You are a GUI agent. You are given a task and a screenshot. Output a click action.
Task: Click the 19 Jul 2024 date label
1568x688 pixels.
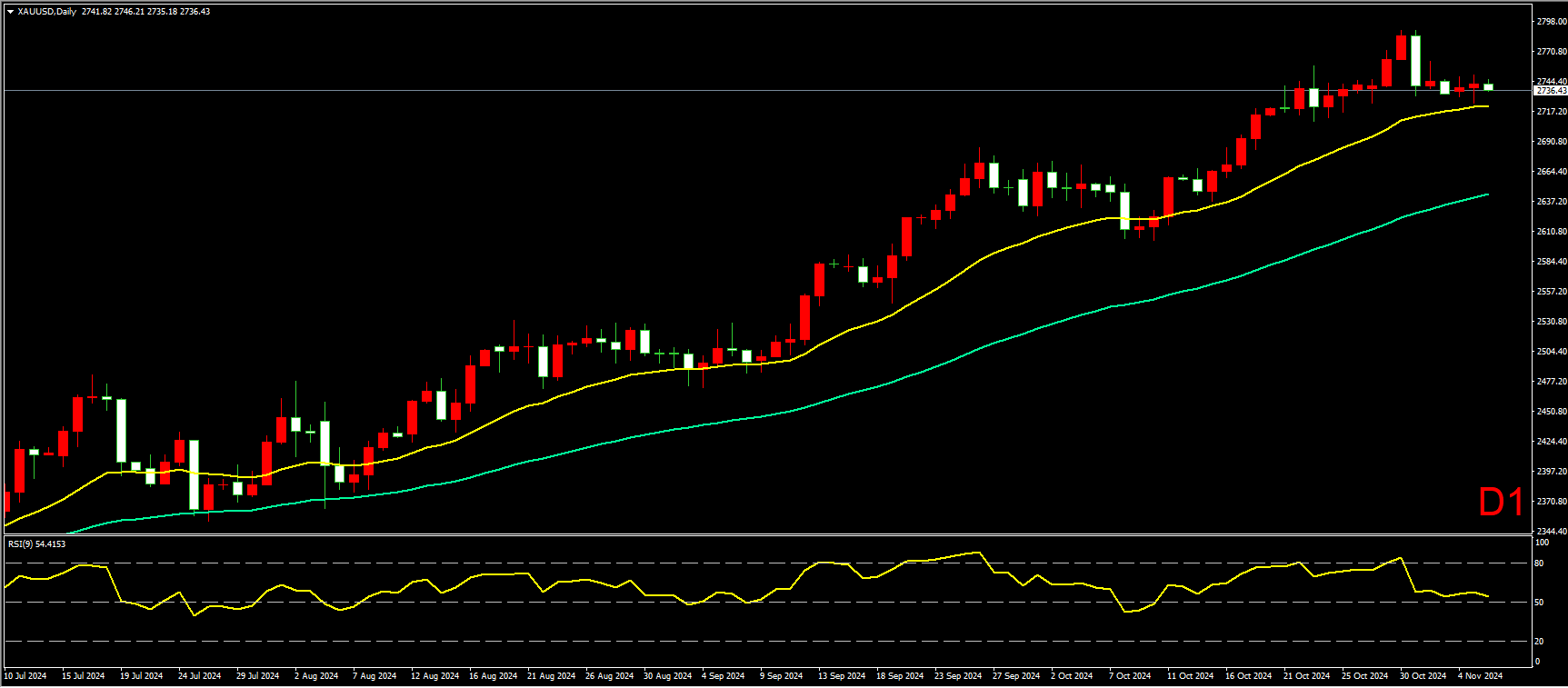point(142,676)
